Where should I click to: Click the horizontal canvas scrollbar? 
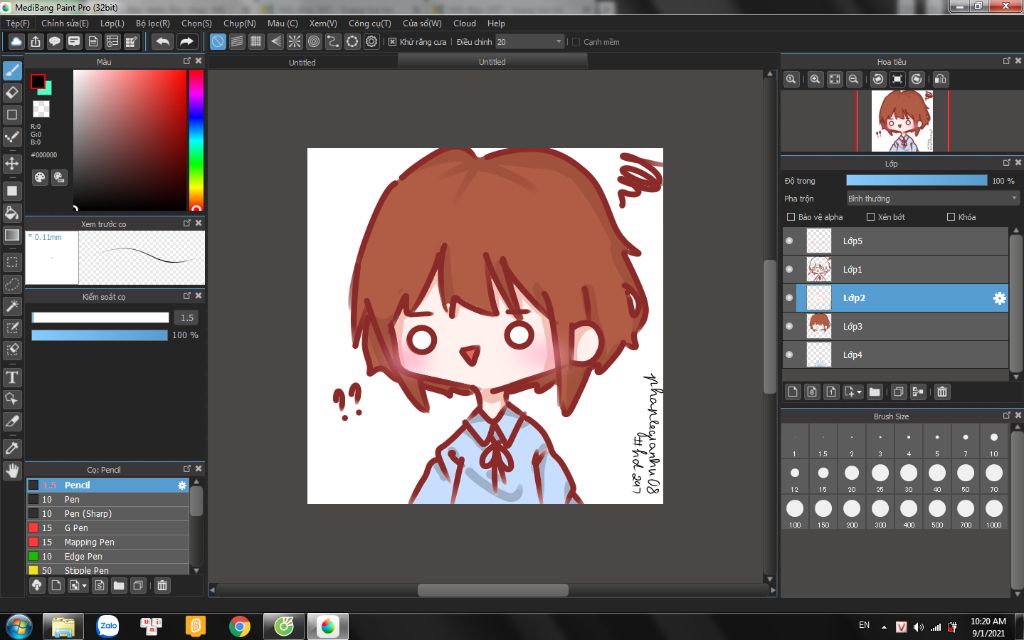(492, 590)
